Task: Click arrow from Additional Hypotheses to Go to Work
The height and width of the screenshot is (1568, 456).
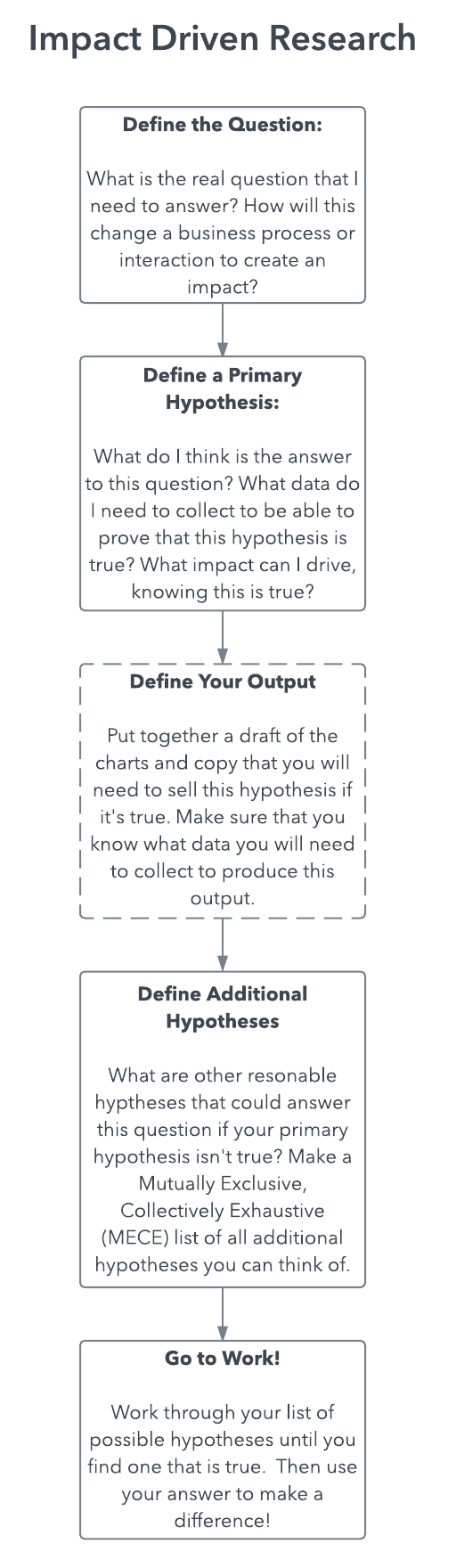Action: click(x=223, y=1314)
